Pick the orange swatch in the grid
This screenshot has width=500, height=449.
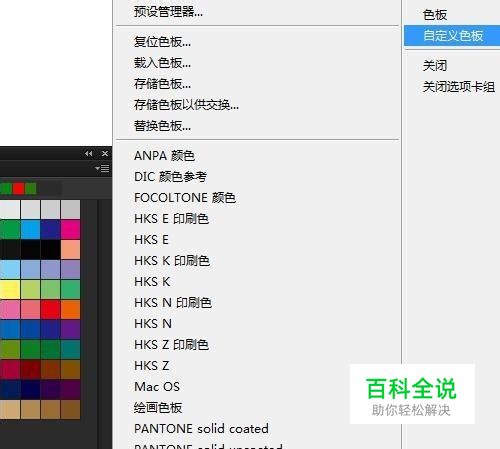click(x=71, y=309)
